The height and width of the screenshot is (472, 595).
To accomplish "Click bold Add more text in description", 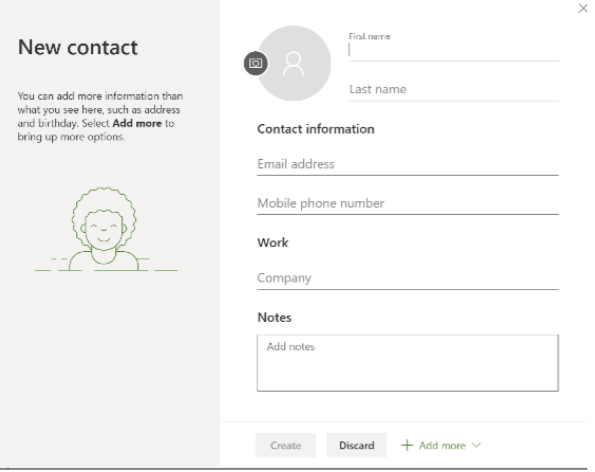I will point(137,123).
